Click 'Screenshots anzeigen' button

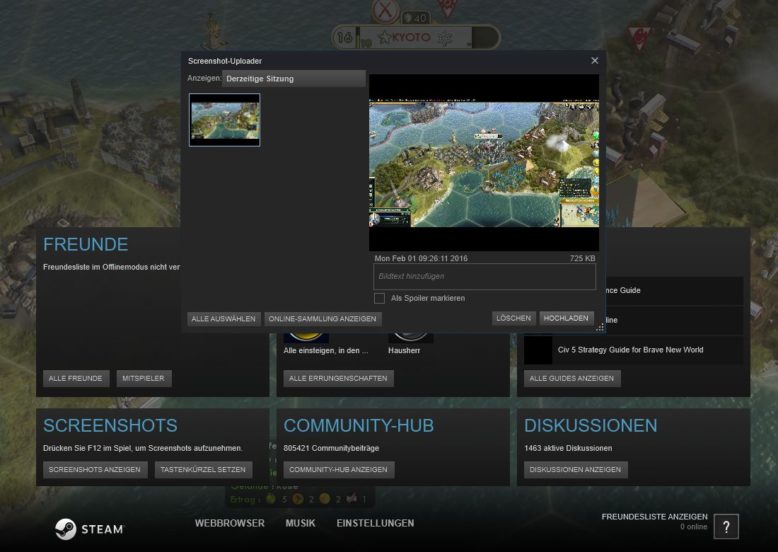click(x=95, y=470)
